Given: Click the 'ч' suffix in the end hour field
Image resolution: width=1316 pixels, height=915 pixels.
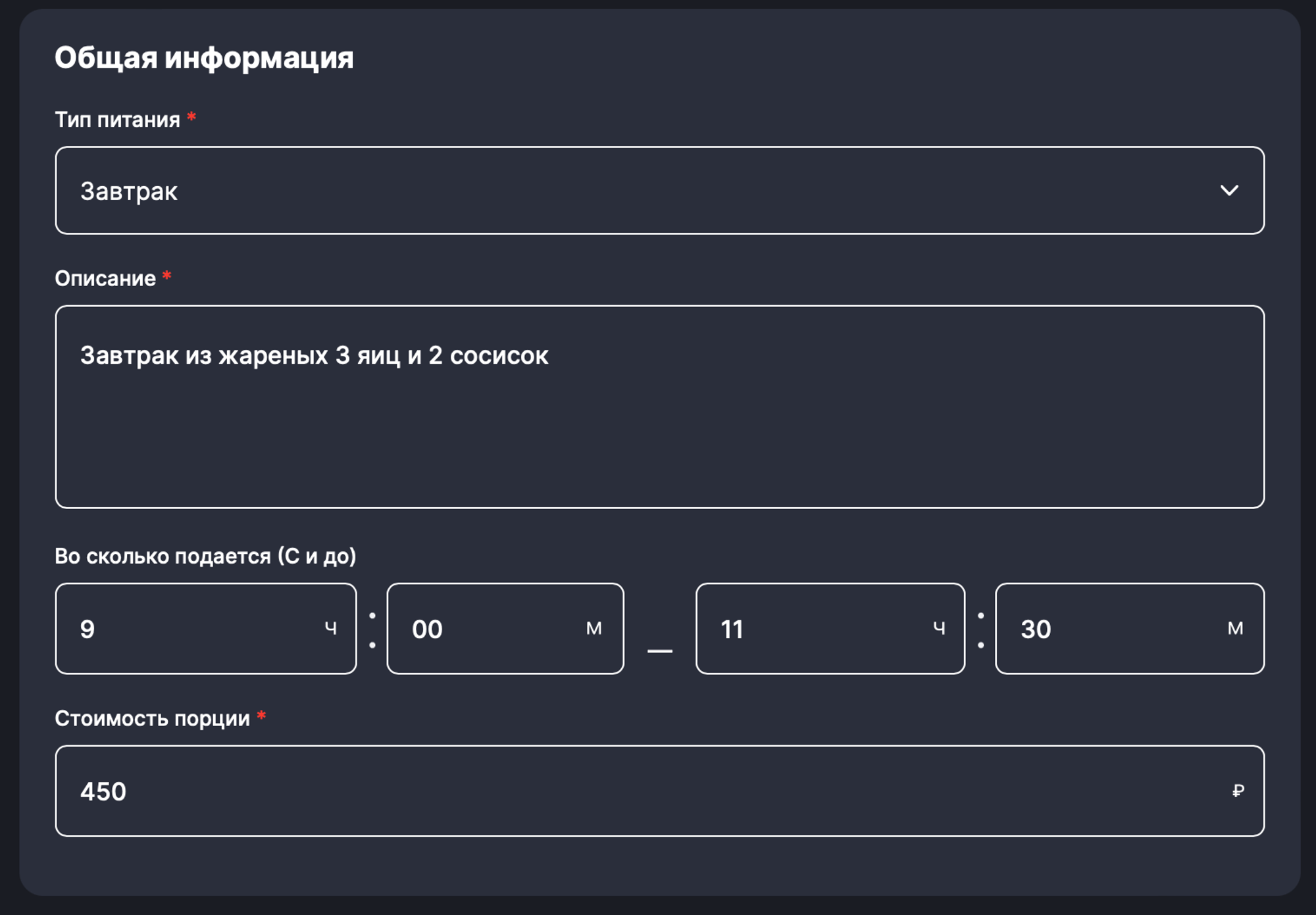Looking at the screenshot, I should pyautogui.click(x=939, y=629).
